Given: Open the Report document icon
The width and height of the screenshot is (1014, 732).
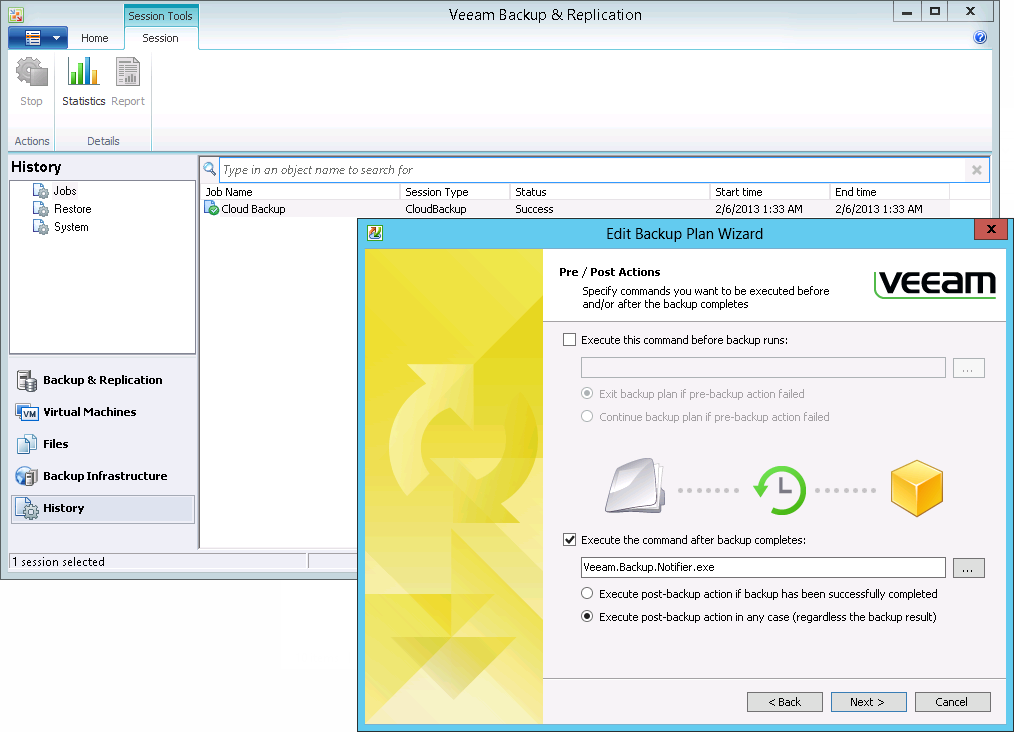Looking at the screenshot, I should 127,72.
